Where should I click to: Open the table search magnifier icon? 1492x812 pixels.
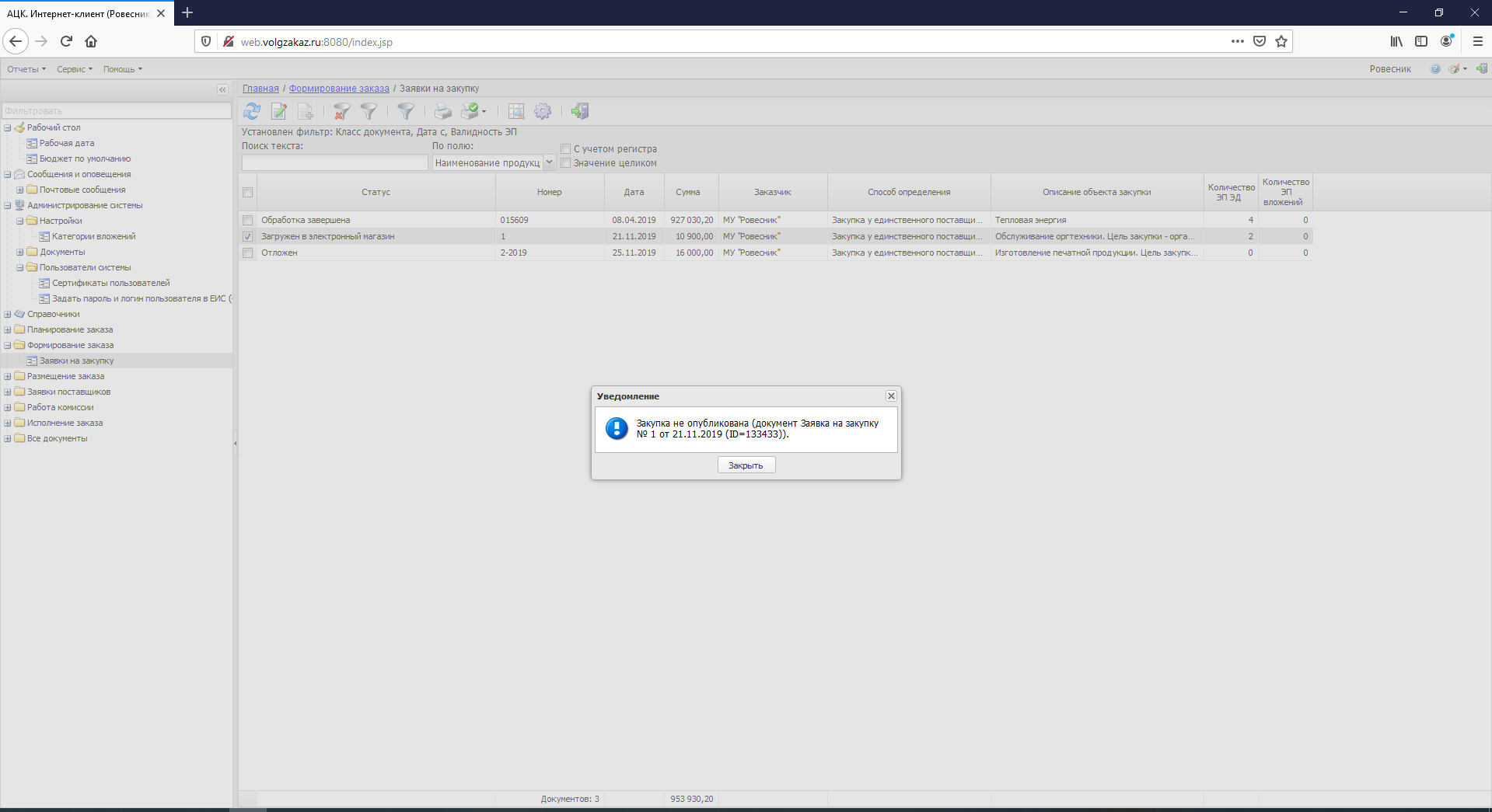point(516,112)
